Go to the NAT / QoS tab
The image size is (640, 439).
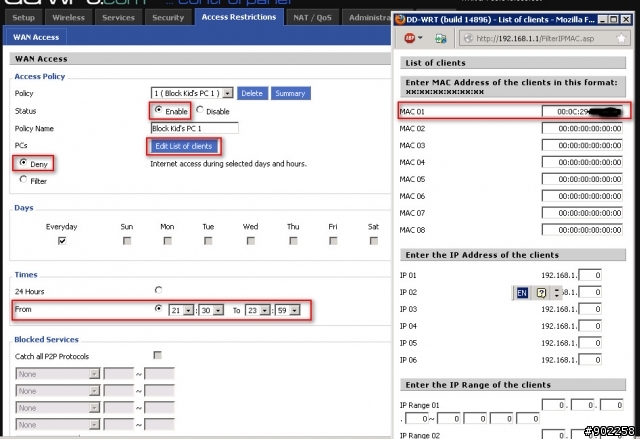pyautogui.click(x=312, y=18)
